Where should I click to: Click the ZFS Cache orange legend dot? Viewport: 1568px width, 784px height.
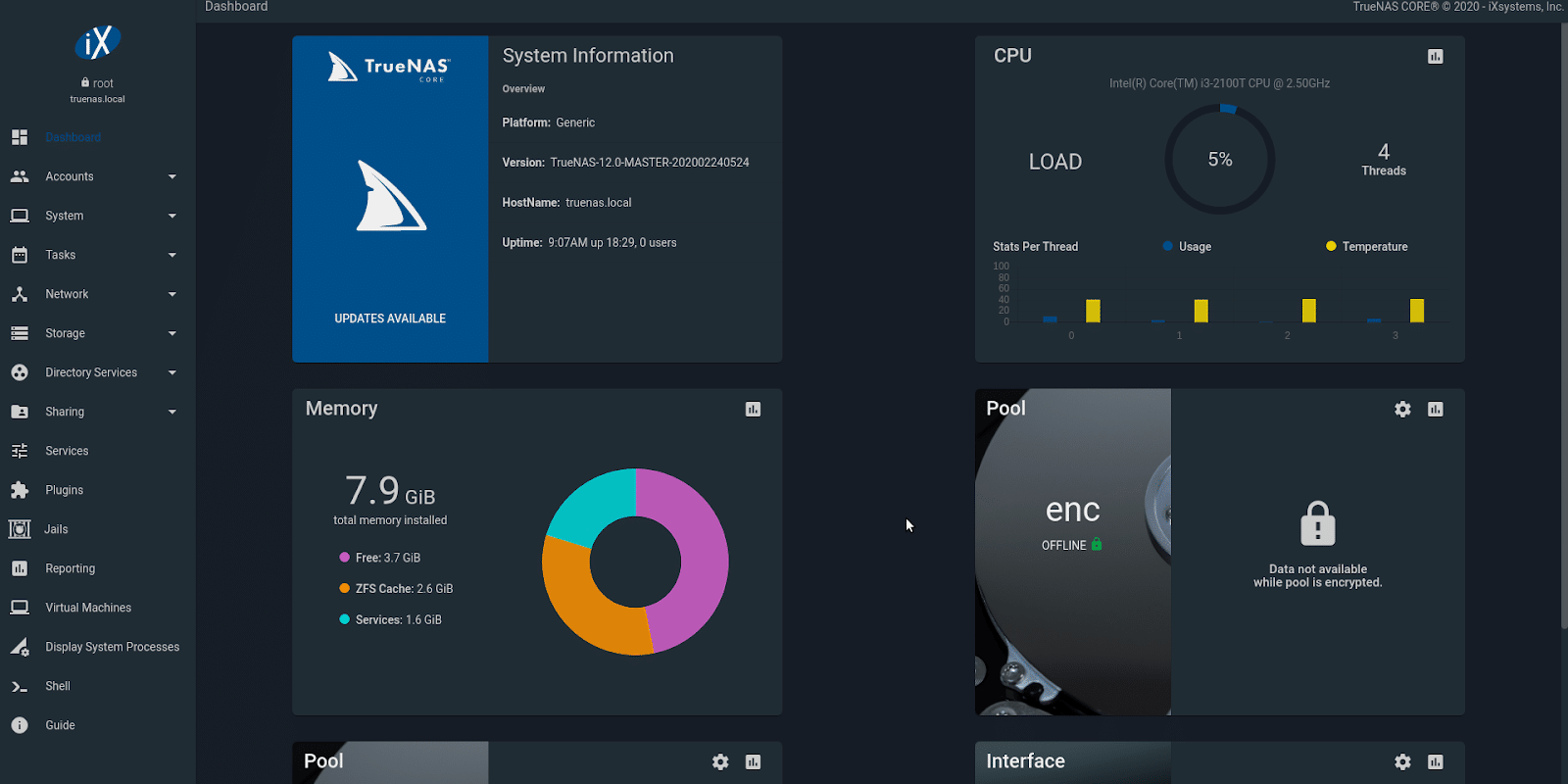pos(344,588)
